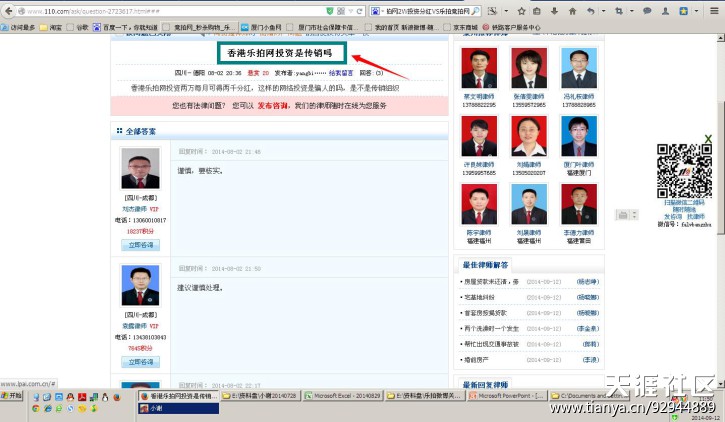
Task: Open the downloads arrow icon
Action: tap(554, 11)
